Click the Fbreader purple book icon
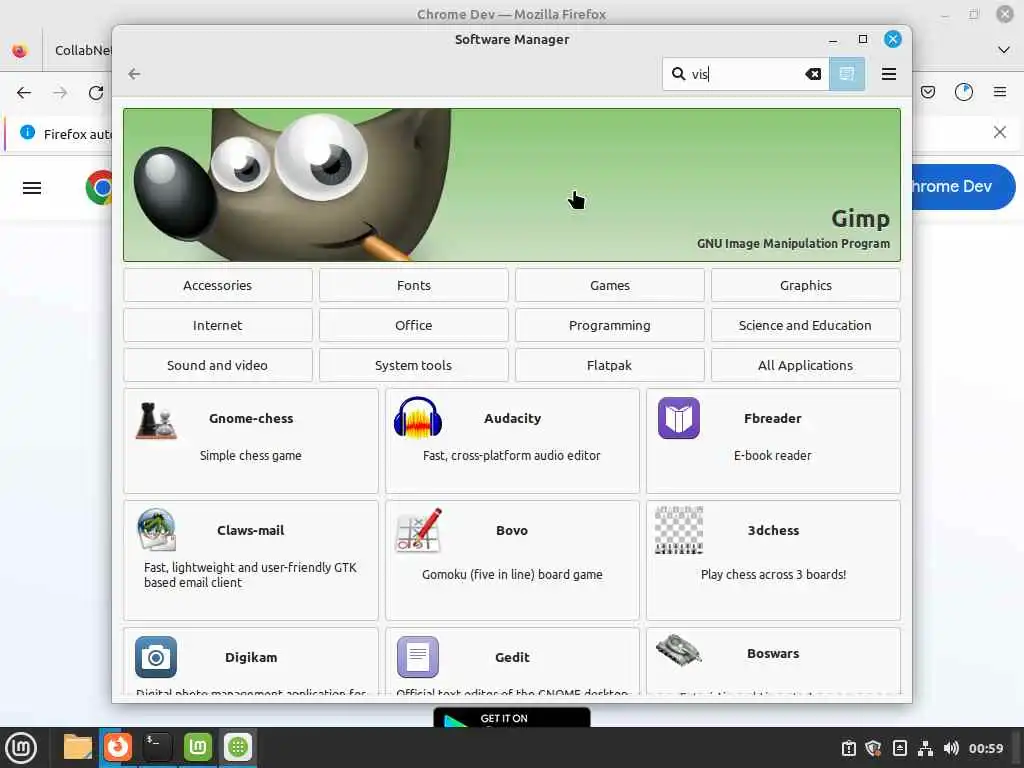The width and height of the screenshot is (1024, 768). coord(679,418)
